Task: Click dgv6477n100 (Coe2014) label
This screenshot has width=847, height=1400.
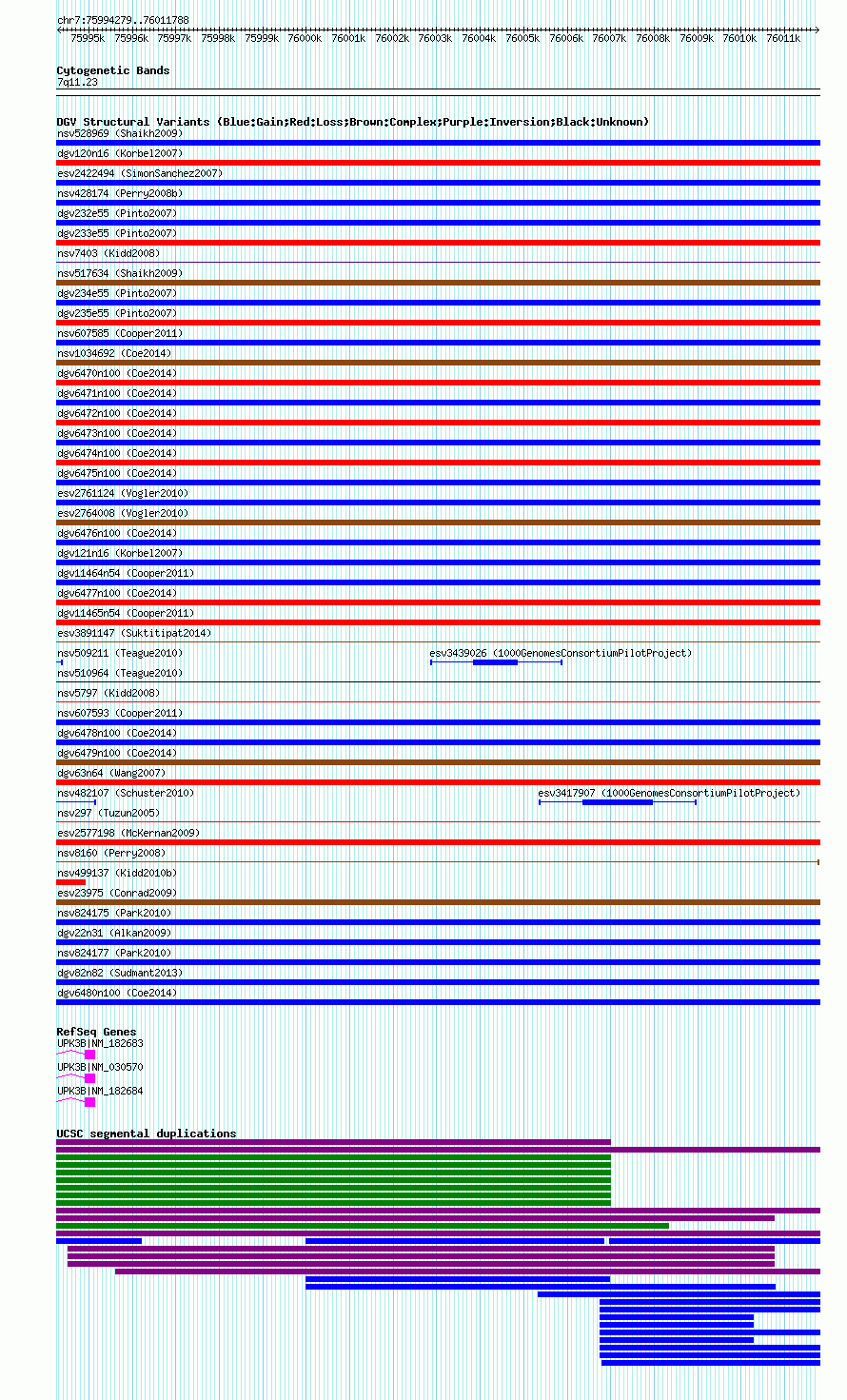Action: tap(117, 593)
